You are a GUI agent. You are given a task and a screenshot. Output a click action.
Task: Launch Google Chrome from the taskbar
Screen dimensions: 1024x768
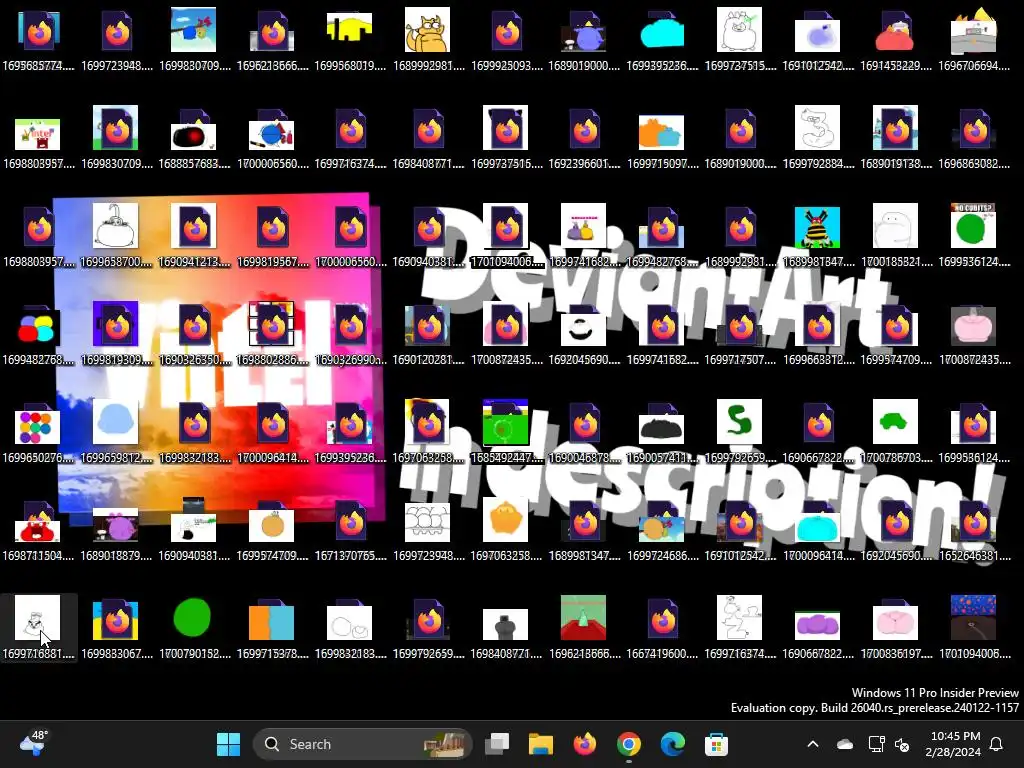(628, 744)
